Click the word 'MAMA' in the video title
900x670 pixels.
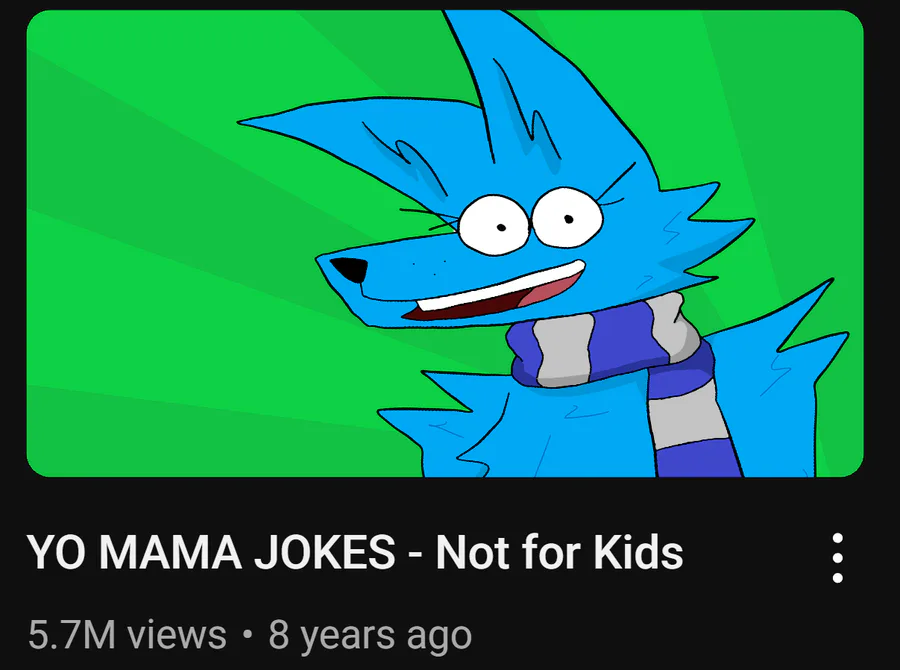point(170,552)
